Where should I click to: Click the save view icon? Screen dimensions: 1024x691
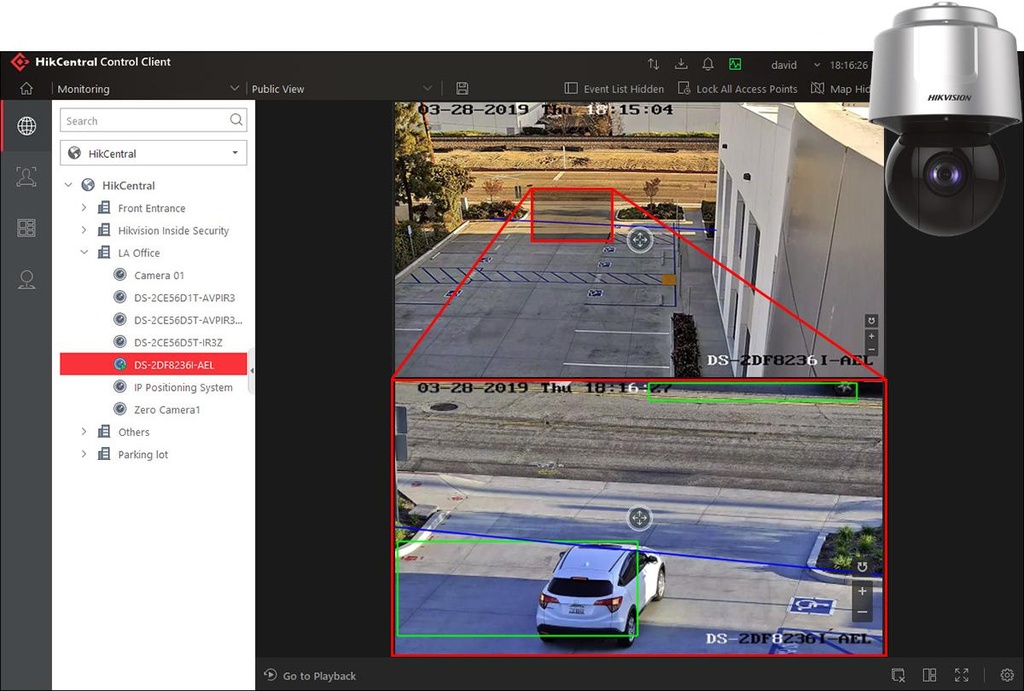pyautogui.click(x=462, y=88)
